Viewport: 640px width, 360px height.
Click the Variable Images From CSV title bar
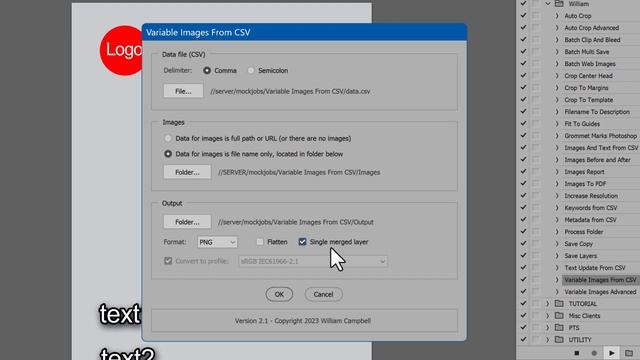click(x=304, y=32)
